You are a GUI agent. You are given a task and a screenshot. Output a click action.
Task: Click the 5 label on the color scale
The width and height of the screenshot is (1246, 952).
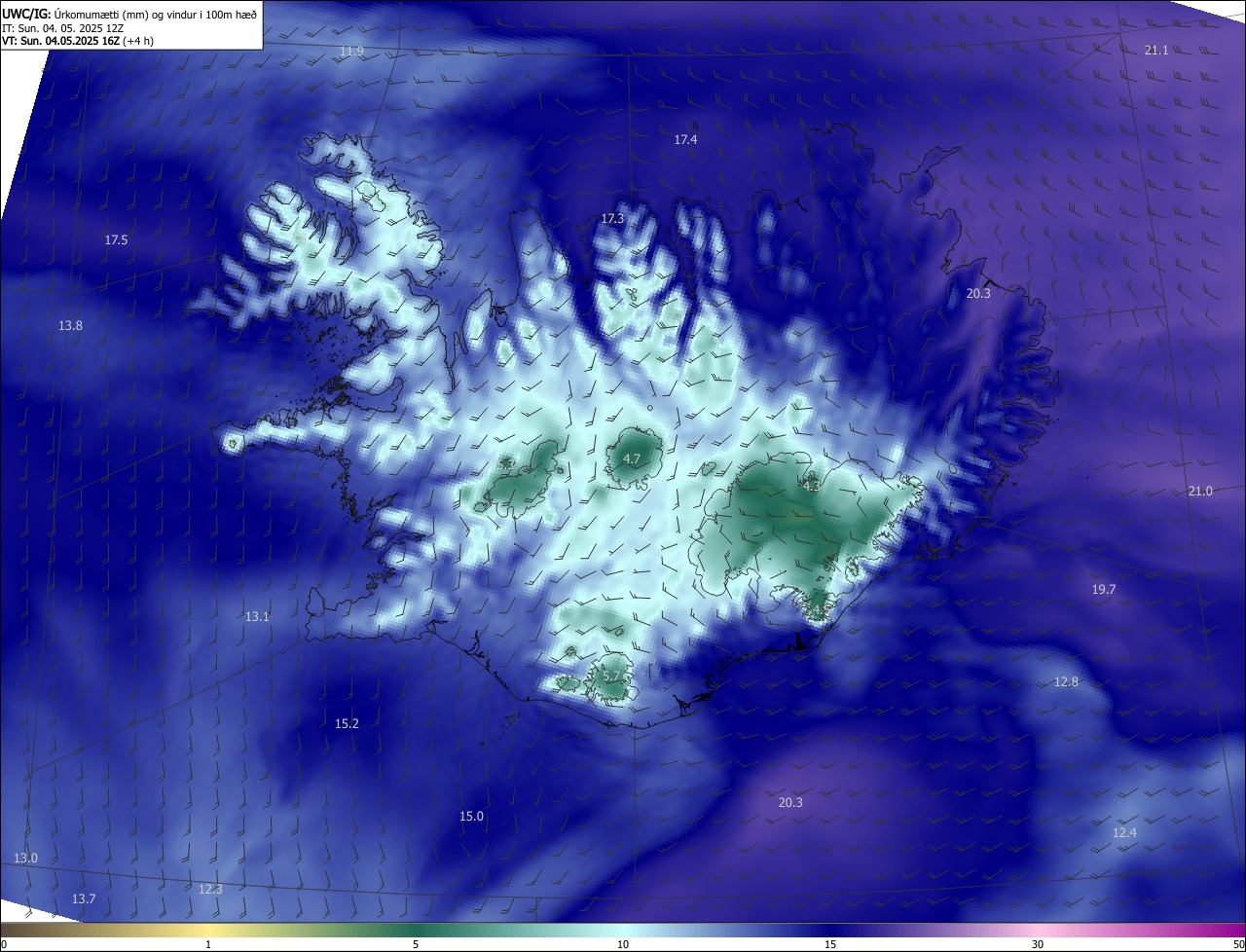pyautogui.click(x=416, y=945)
